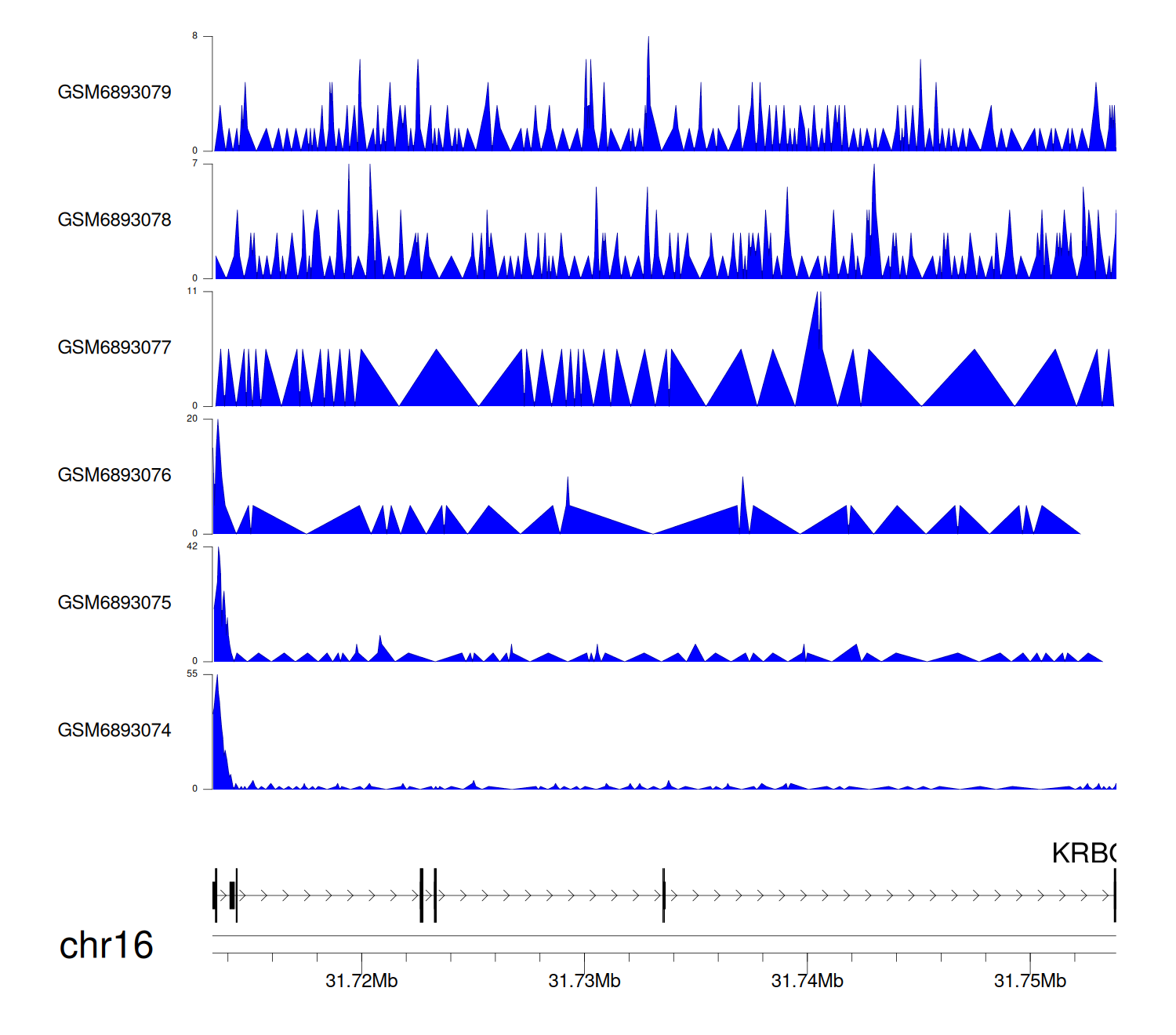Screen dimensions: 1176x1035
Task: Click the GSM6893079 track label
Action: click(x=114, y=92)
